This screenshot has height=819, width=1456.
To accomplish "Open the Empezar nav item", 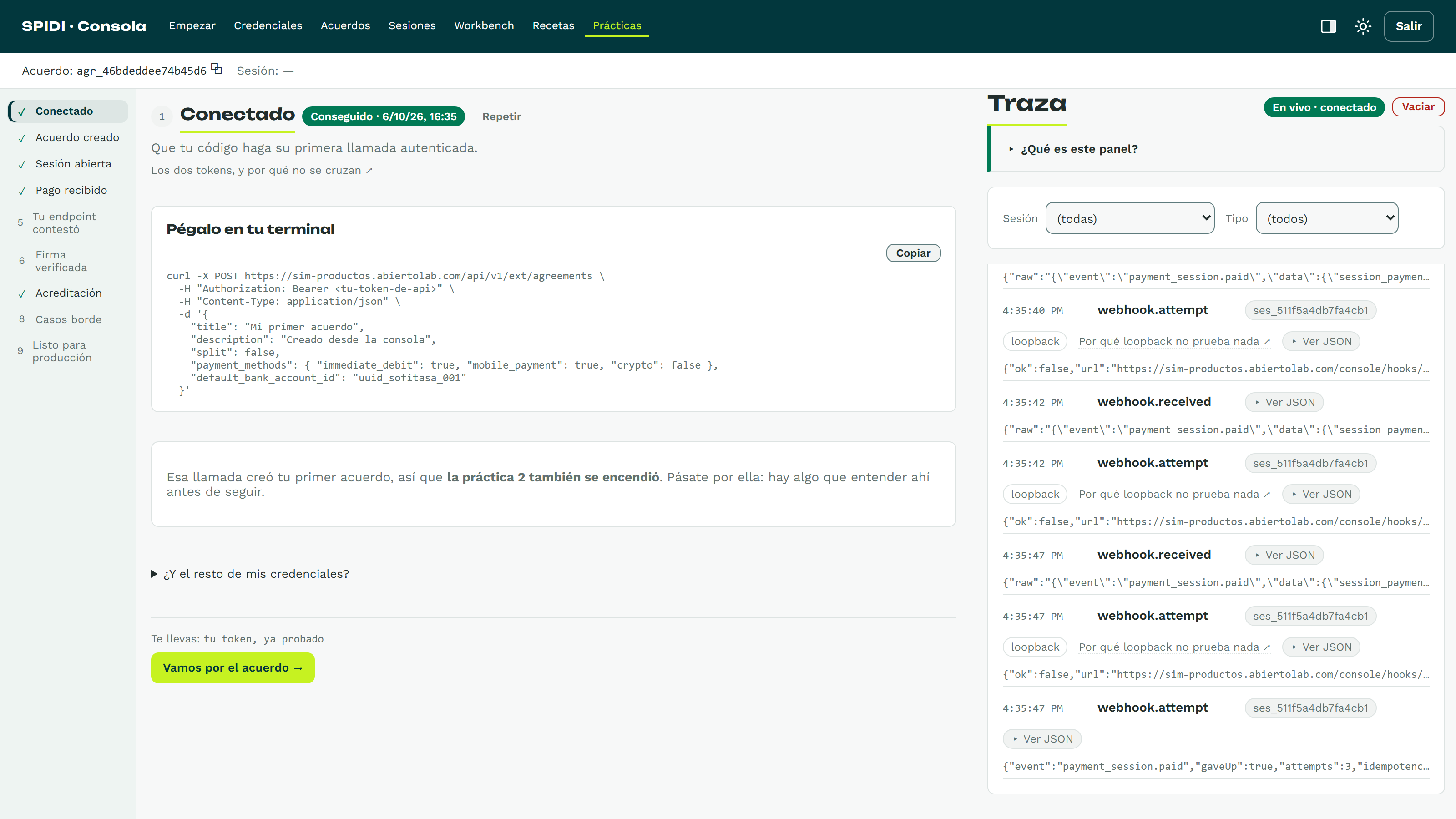I will click(x=192, y=25).
